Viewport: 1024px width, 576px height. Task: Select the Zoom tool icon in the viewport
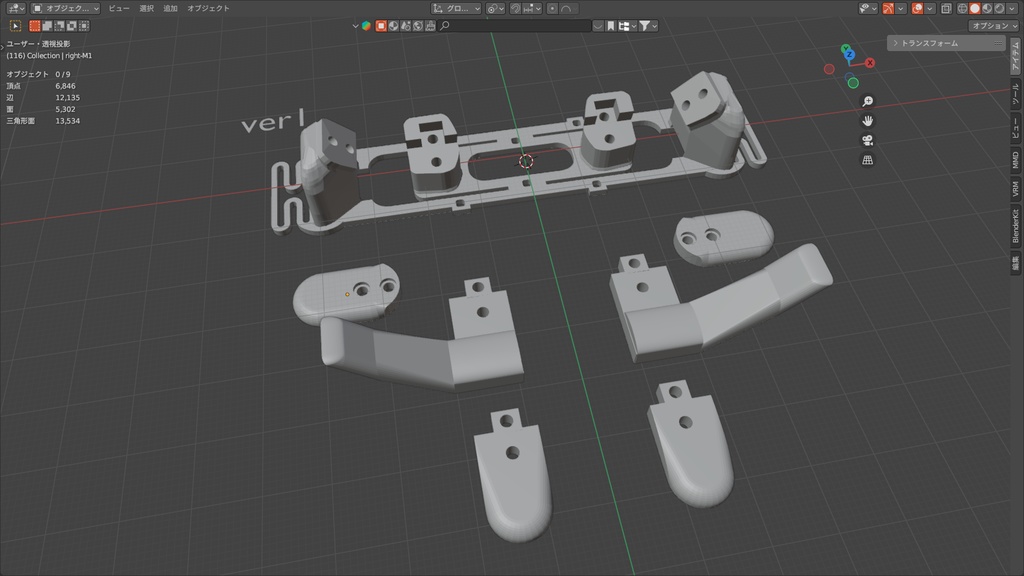coord(868,100)
